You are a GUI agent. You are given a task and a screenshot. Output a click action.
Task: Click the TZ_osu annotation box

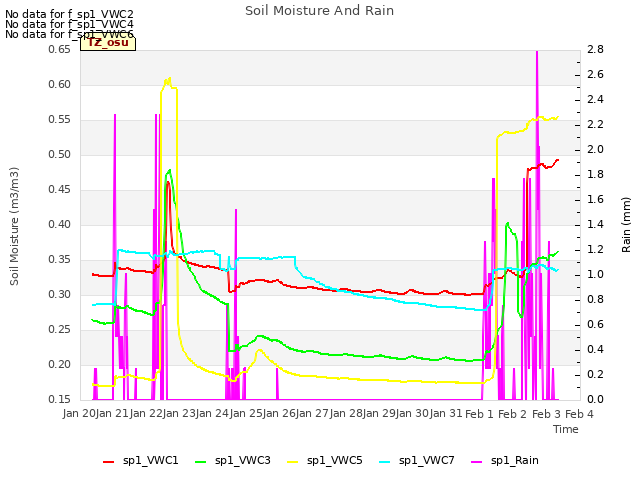pos(108,43)
